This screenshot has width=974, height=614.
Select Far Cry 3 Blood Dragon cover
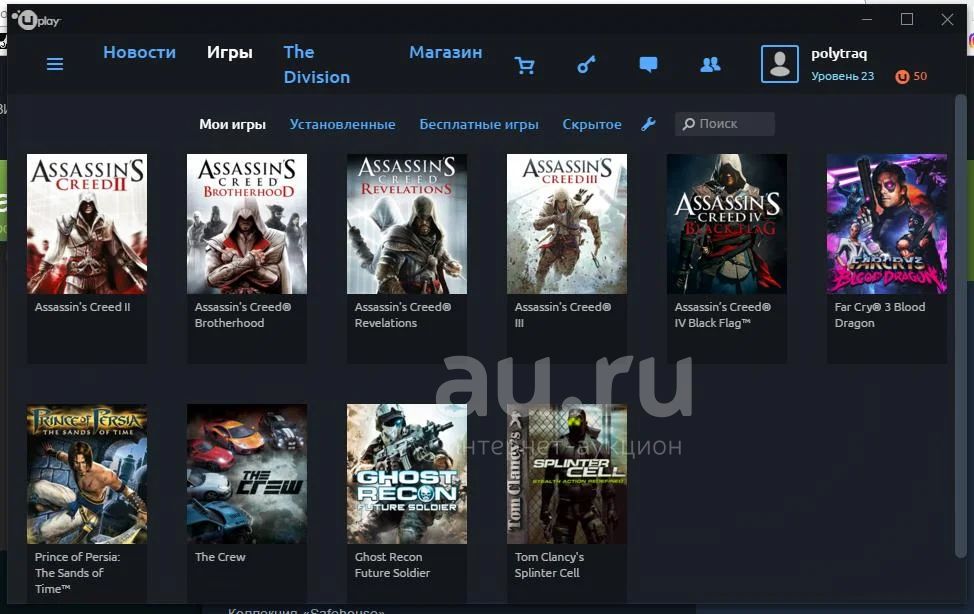(x=887, y=224)
